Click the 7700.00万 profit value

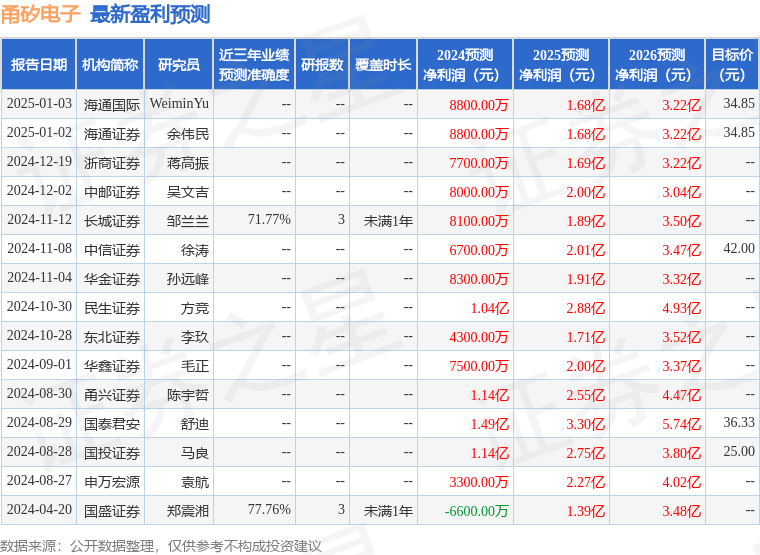(x=479, y=163)
